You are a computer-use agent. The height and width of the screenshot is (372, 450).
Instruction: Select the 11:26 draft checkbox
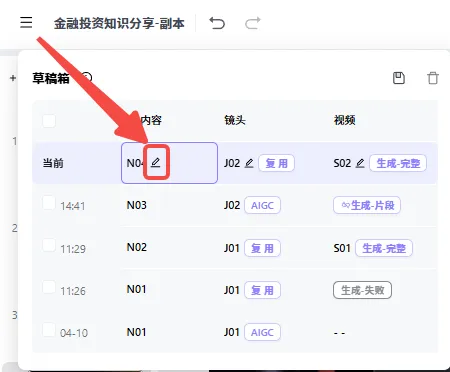(49, 287)
